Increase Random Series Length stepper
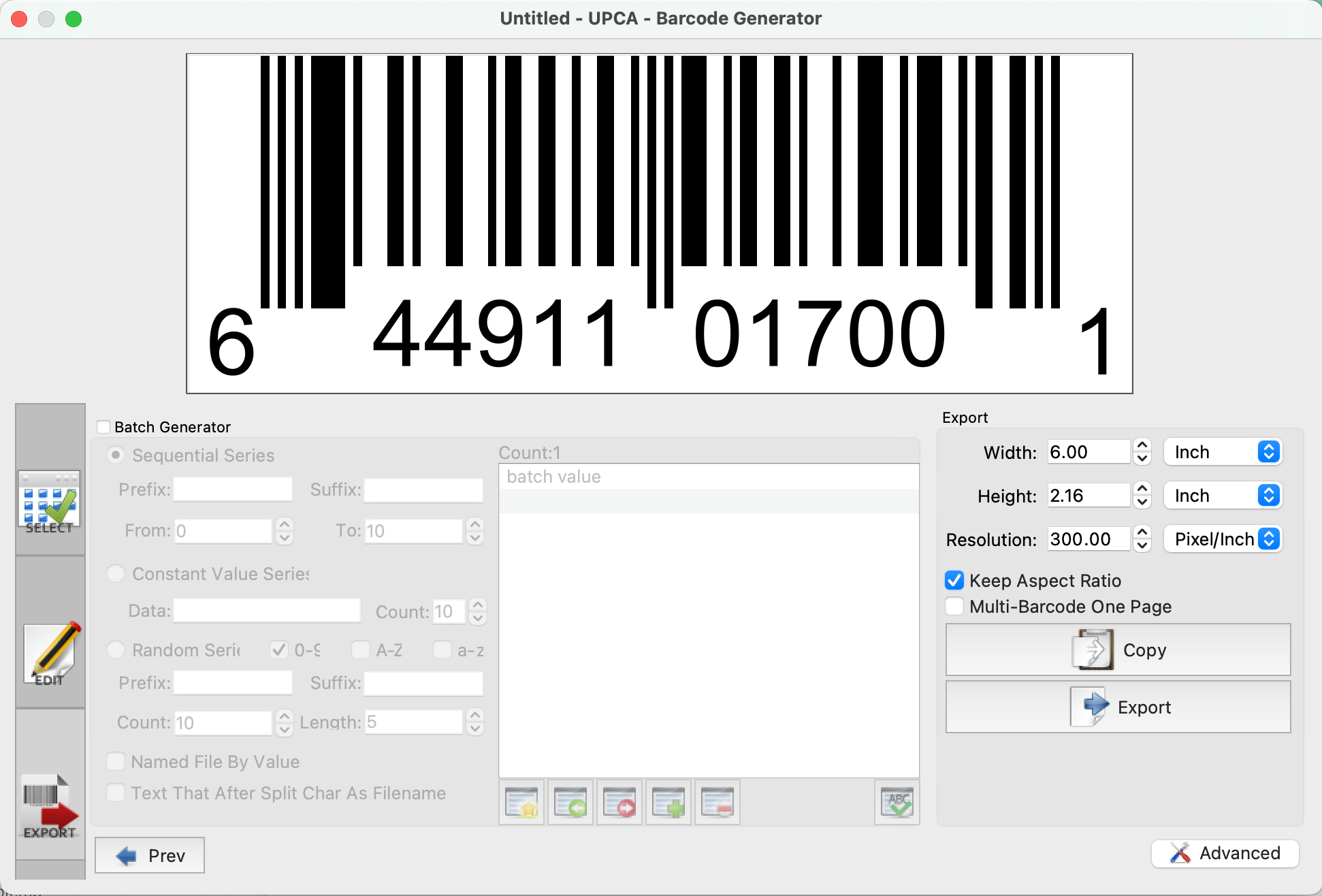1322x896 pixels. point(475,715)
